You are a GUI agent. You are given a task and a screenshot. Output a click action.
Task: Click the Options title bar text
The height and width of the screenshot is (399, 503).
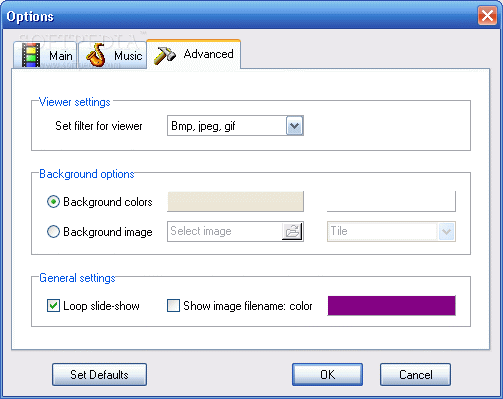(30, 17)
